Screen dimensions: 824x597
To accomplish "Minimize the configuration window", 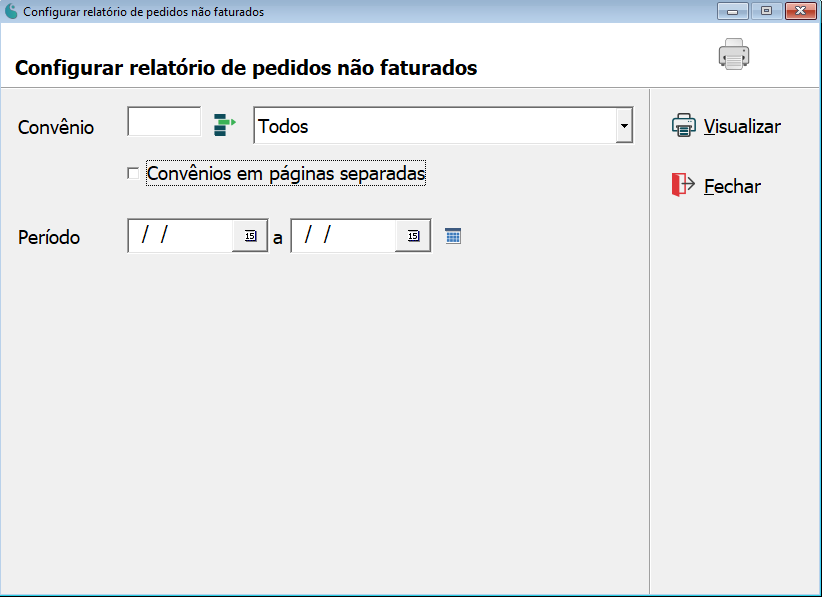I will tap(733, 11).
